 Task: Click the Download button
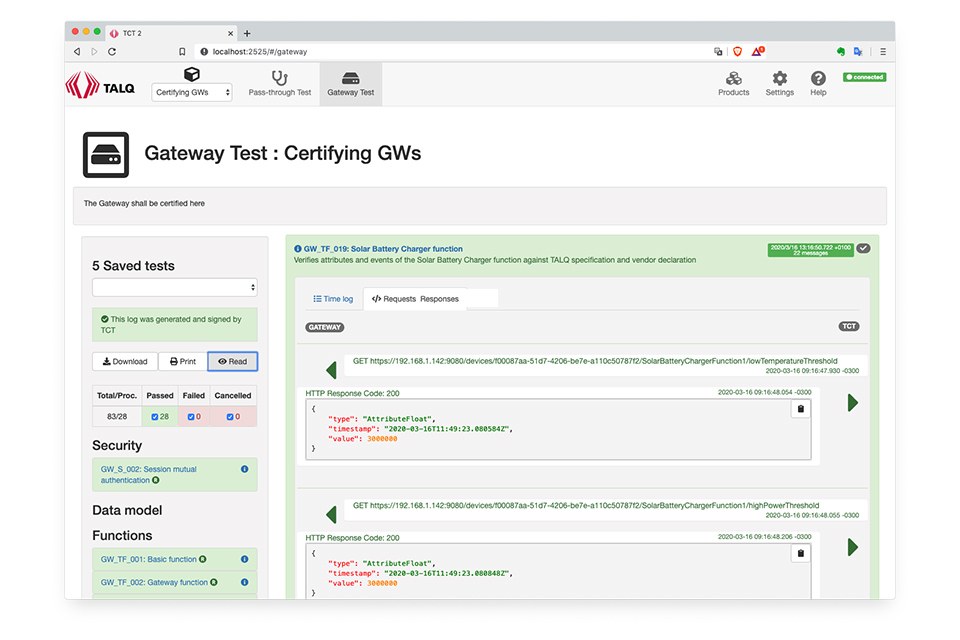tap(125, 362)
